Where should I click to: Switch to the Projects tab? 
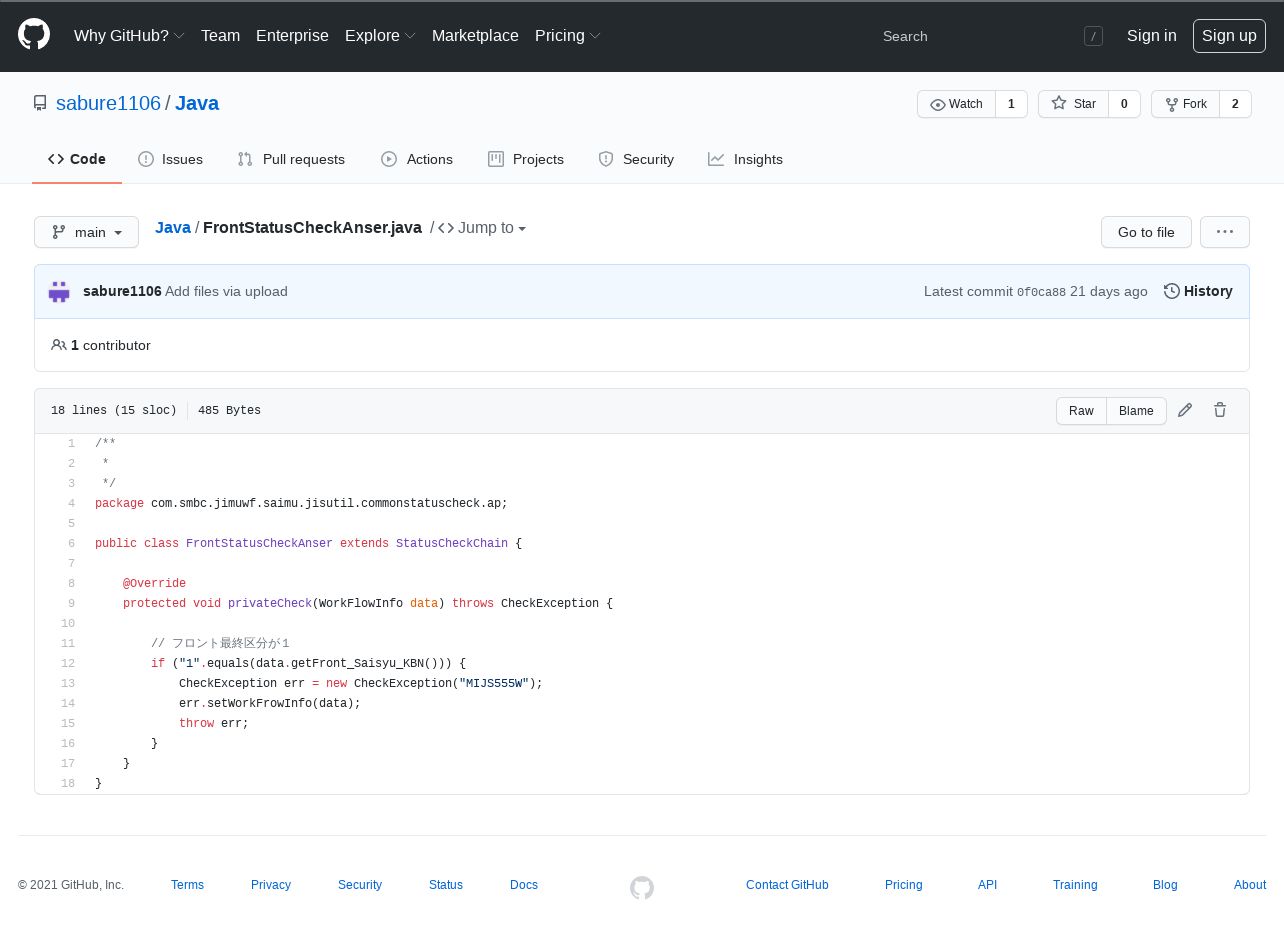pos(526,159)
